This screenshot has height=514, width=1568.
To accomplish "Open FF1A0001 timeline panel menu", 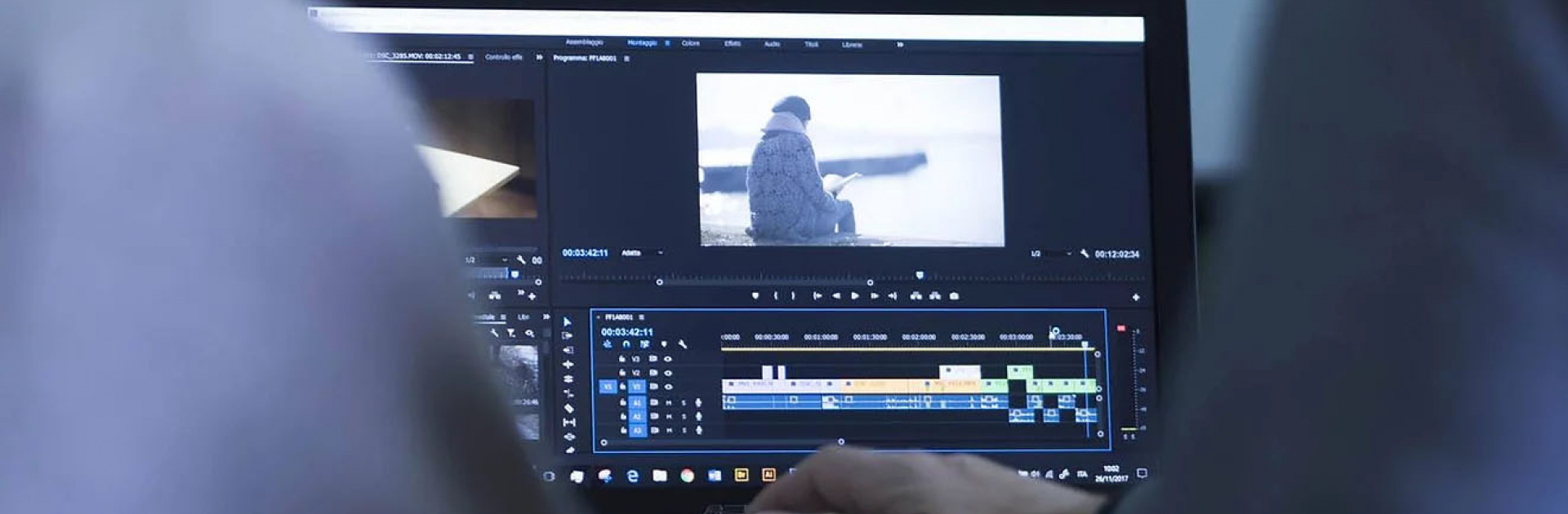I will 641,317.
